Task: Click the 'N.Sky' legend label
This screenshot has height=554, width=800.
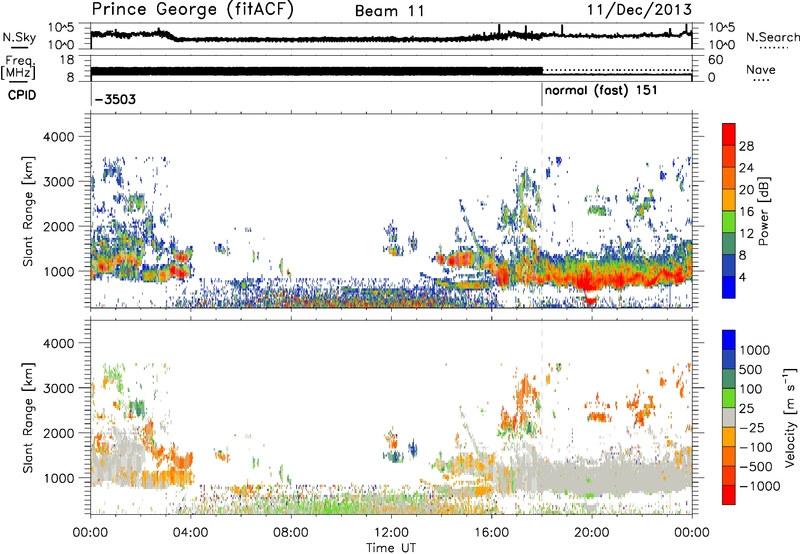Action: (19, 37)
